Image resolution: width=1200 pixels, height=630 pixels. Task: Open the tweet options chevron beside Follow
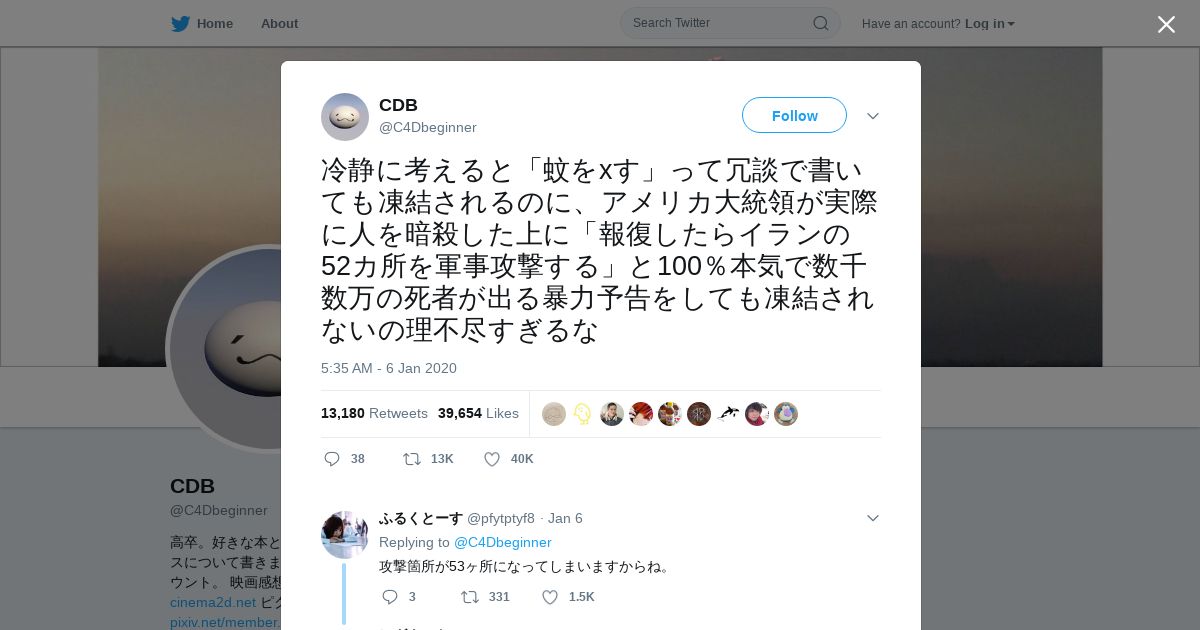coord(873,116)
